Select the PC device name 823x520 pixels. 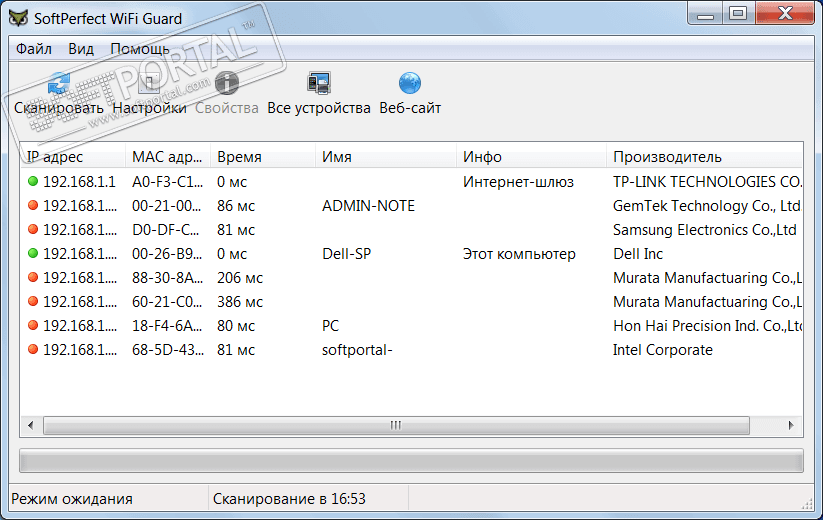click(x=331, y=326)
